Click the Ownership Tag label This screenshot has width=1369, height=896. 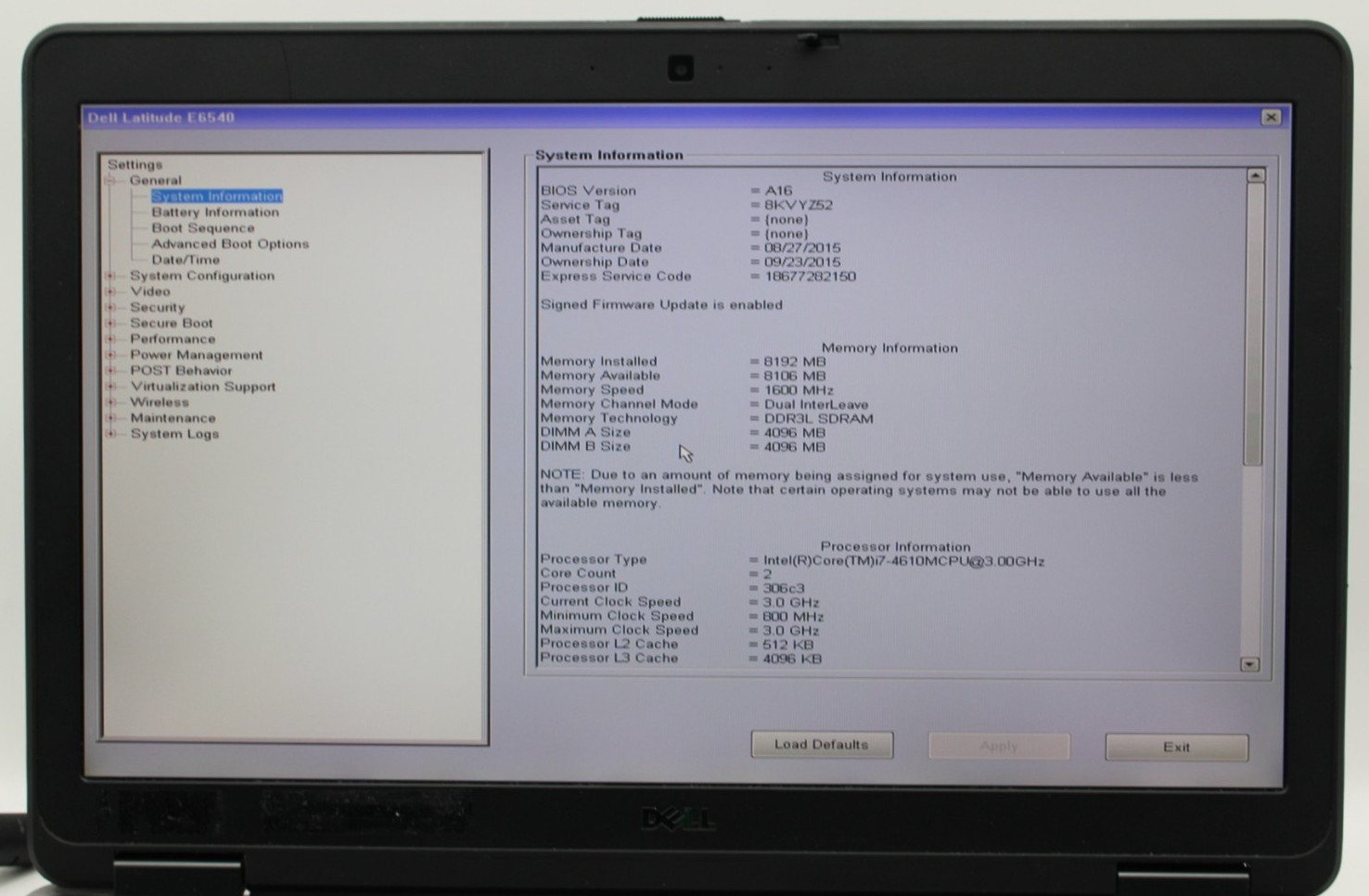591,234
